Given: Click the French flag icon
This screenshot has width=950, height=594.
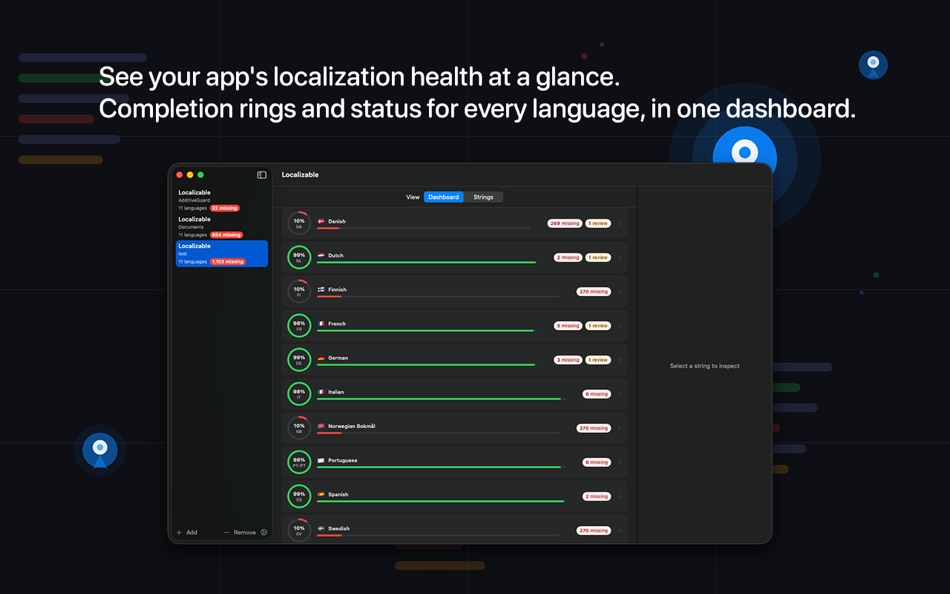Looking at the screenshot, I should pos(321,324).
